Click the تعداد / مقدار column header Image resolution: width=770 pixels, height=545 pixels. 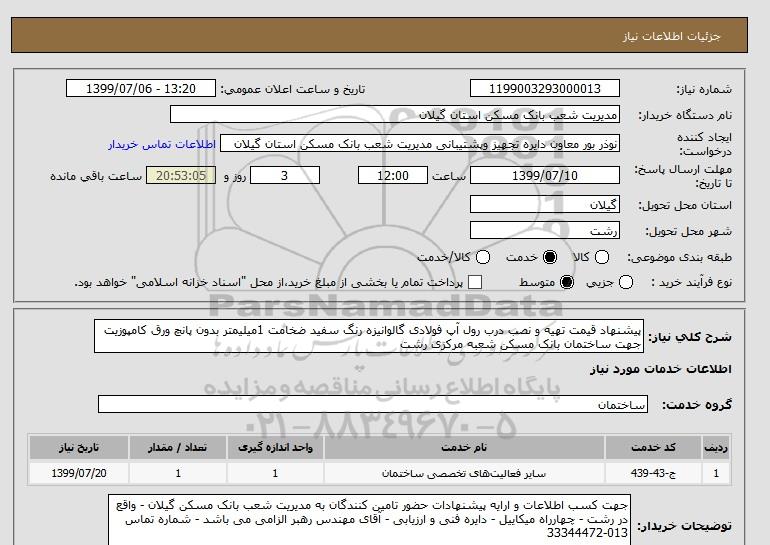pos(178,447)
